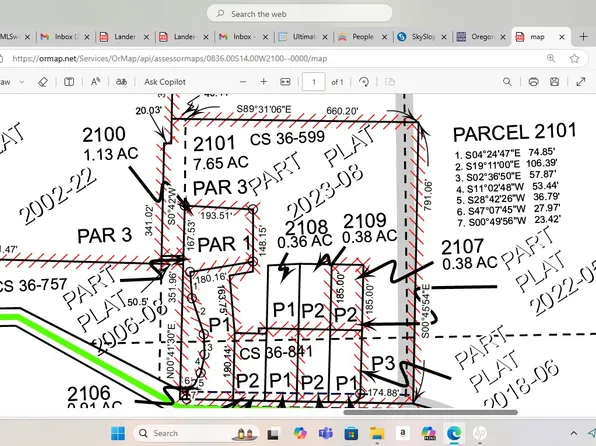Rotate the PDF page
596x446 pixels.
(x=364, y=82)
